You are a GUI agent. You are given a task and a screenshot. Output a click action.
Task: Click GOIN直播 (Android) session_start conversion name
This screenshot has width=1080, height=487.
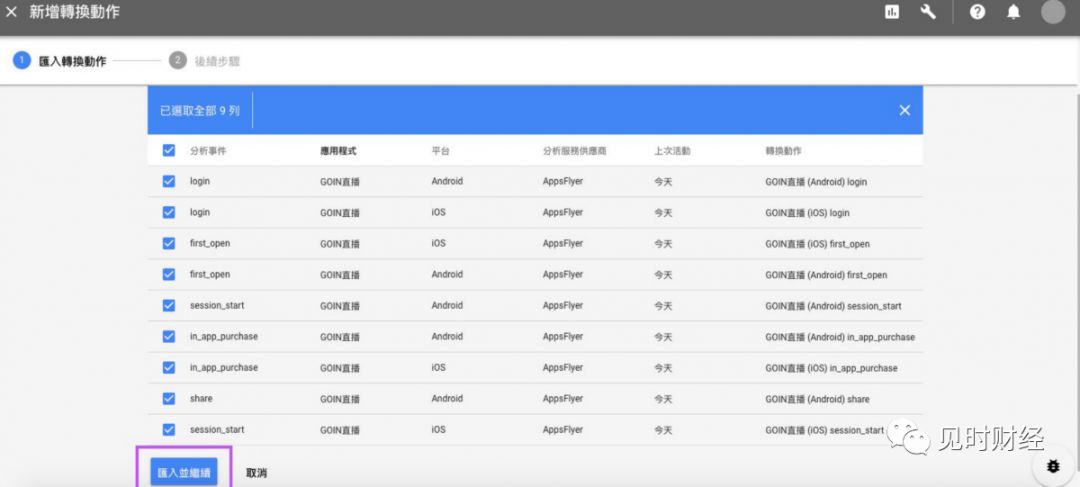[x=833, y=306]
